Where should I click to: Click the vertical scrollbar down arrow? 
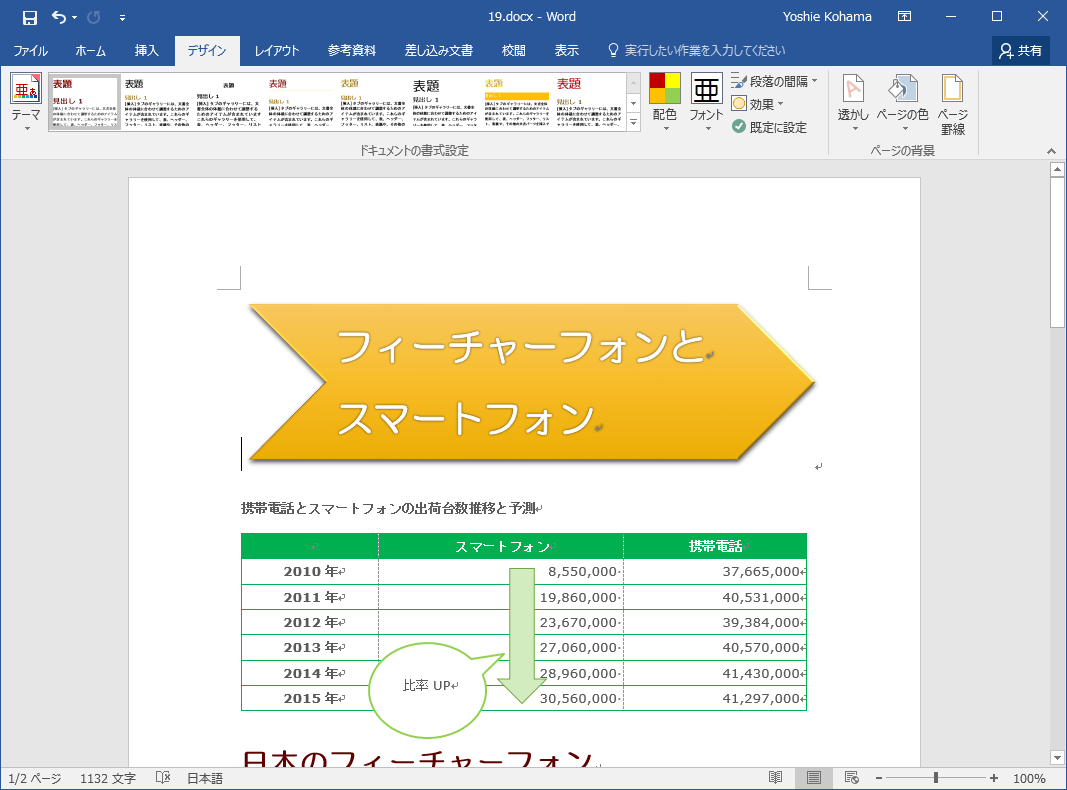pos(1057,757)
